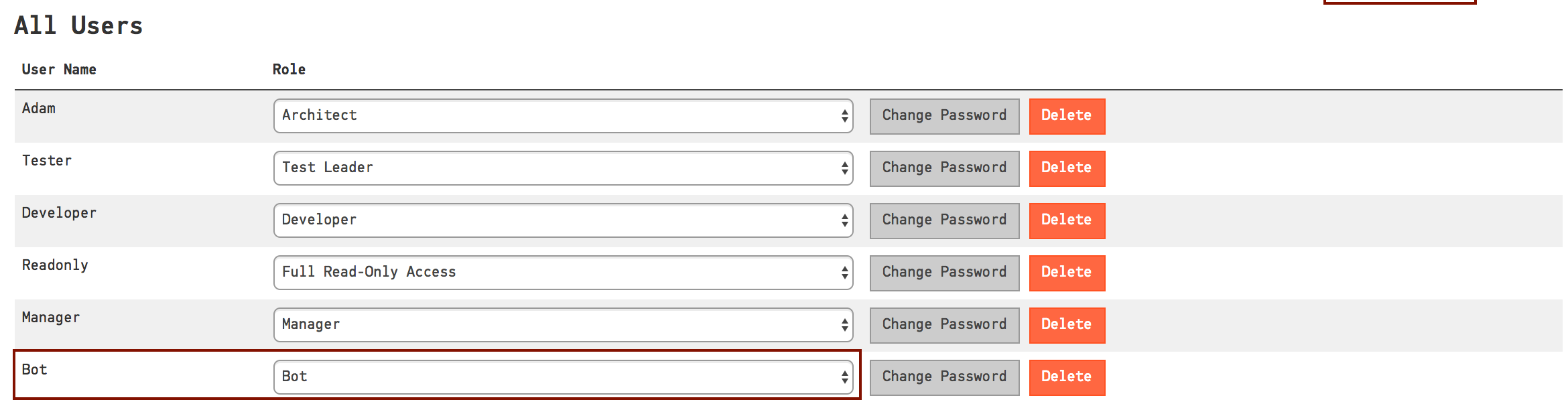Change Password for the Manager user
The height and width of the screenshot is (412, 1568).
(x=944, y=324)
